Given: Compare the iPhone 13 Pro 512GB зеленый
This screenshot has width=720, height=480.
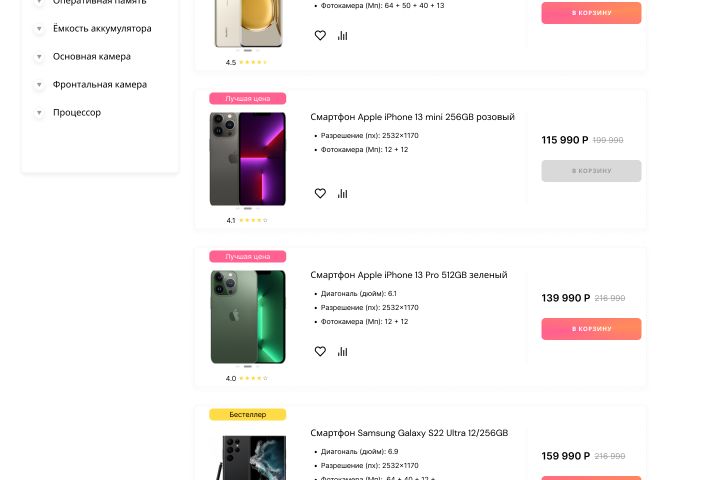Looking at the screenshot, I should [x=342, y=351].
